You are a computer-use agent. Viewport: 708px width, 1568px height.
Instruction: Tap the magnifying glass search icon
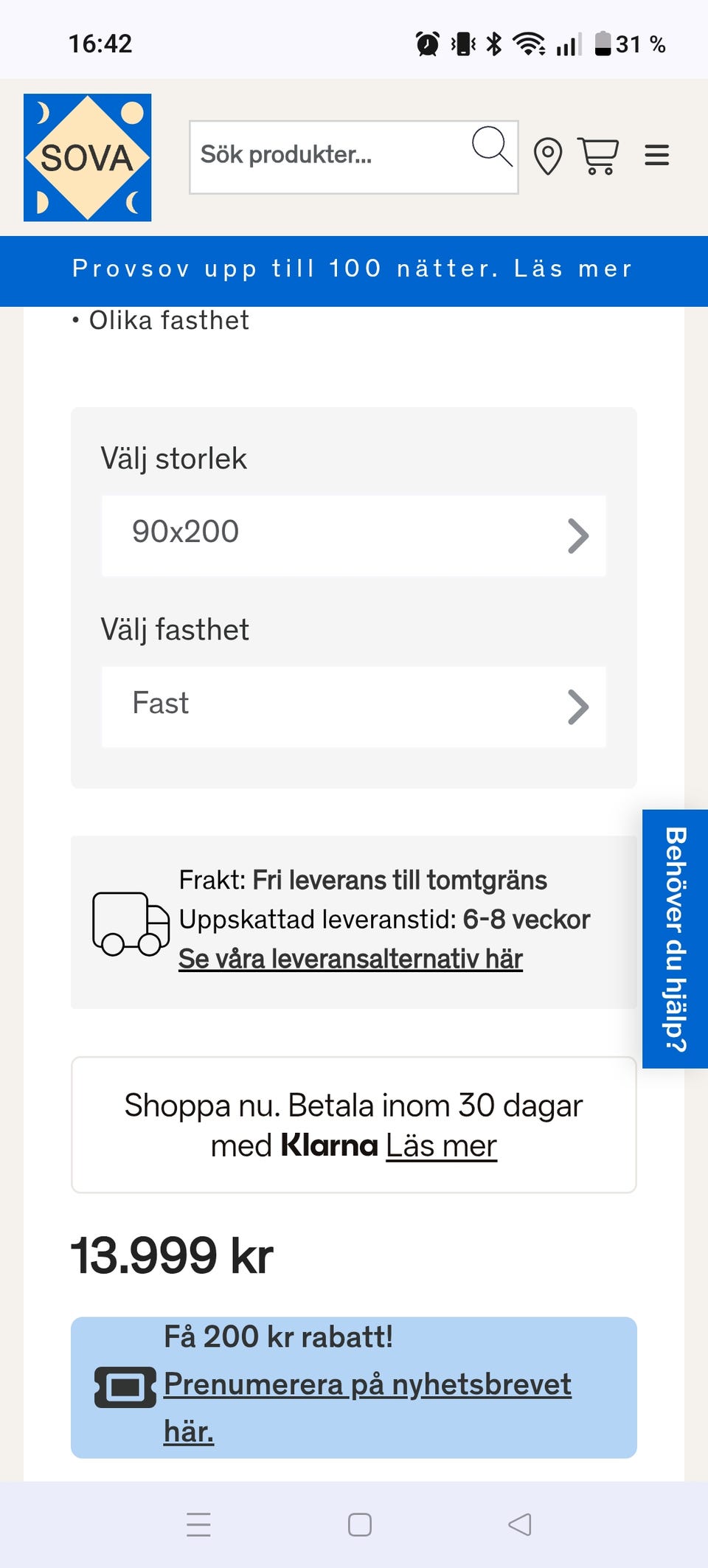tap(492, 146)
